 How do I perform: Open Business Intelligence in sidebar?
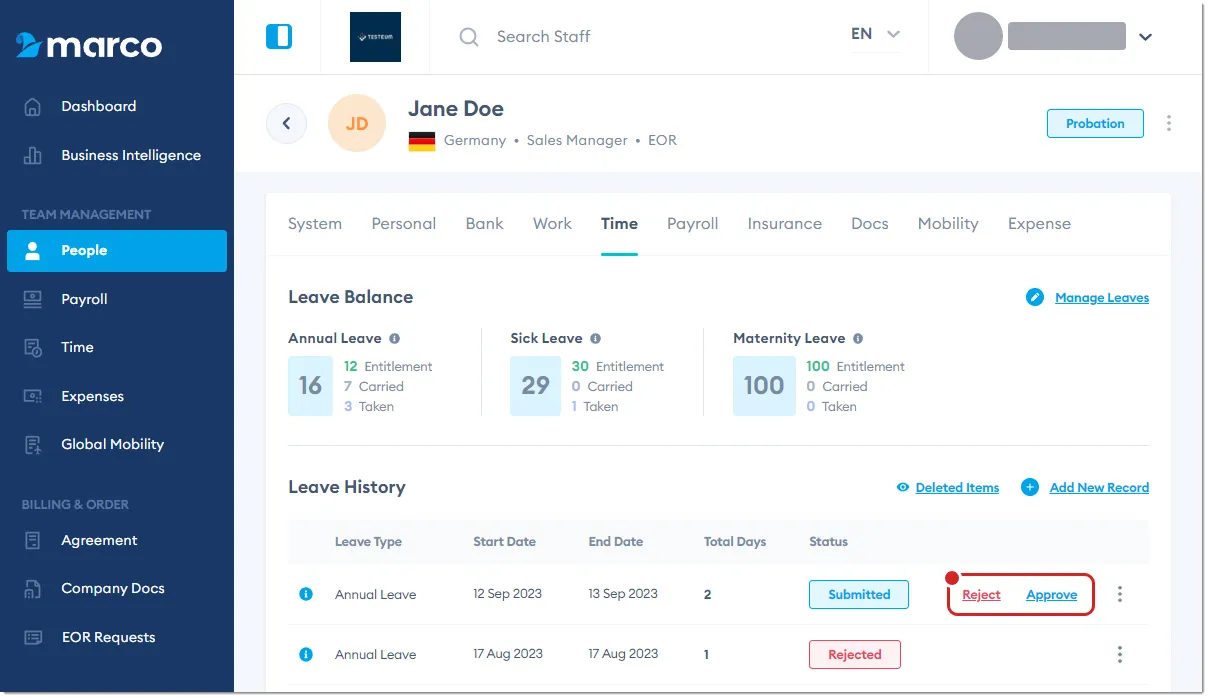tap(116, 155)
